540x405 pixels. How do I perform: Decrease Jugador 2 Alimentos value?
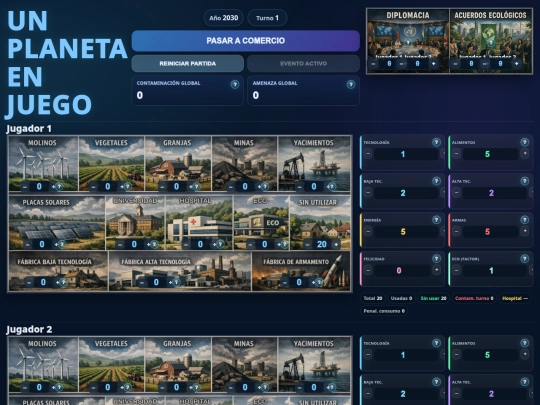[457, 354]
